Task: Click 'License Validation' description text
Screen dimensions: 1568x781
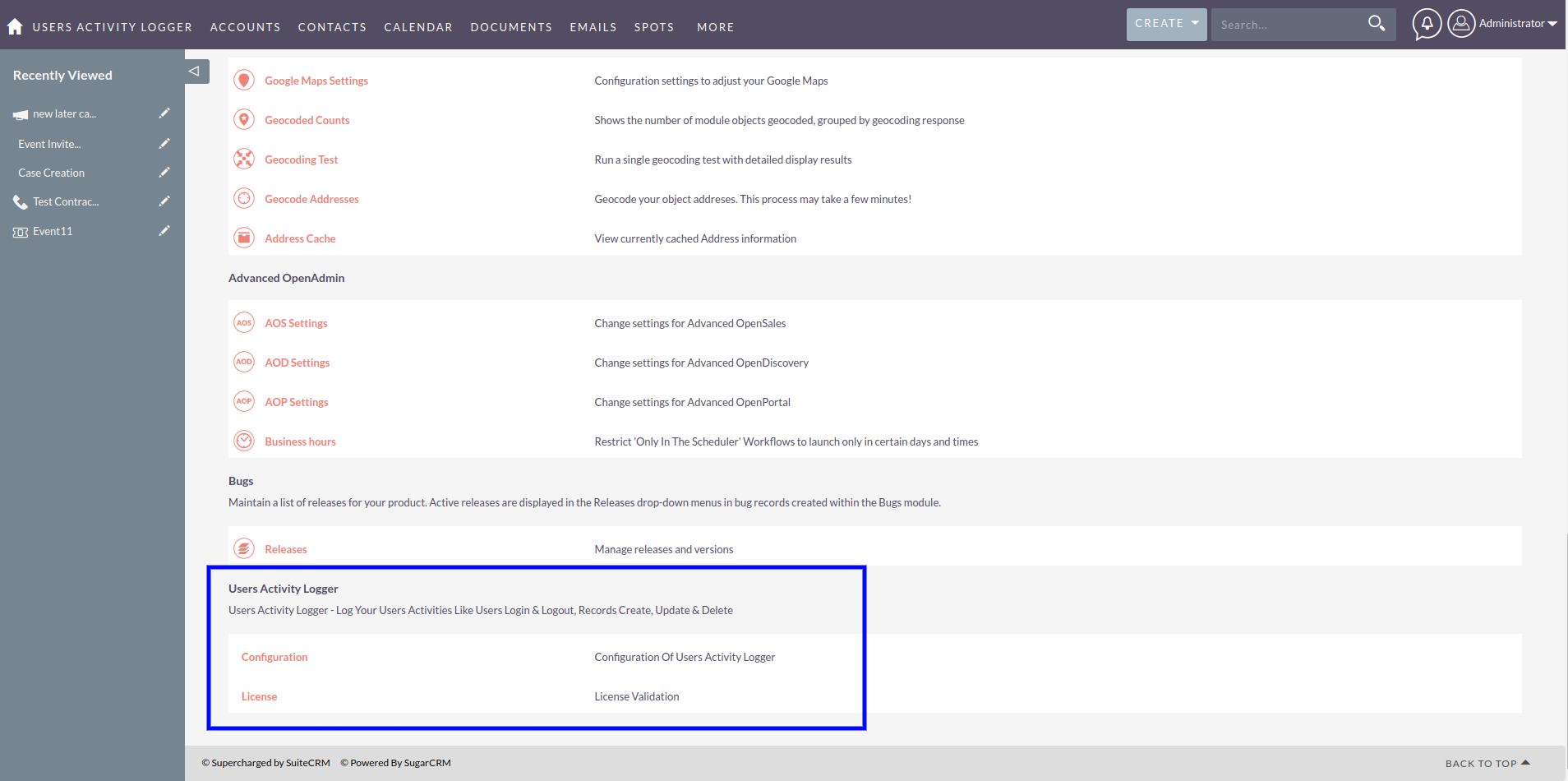Action: pyautogui.click(x=637, y=696)
